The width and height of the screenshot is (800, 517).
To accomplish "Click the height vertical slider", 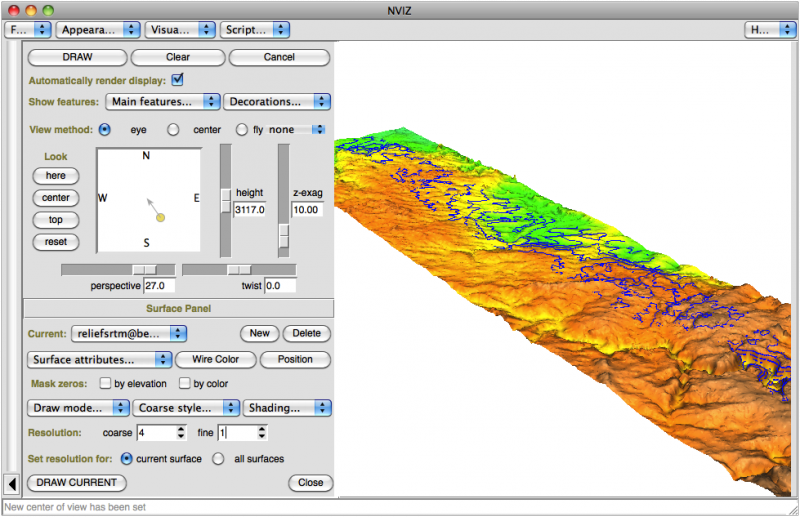I will click(x=226, y=198).
